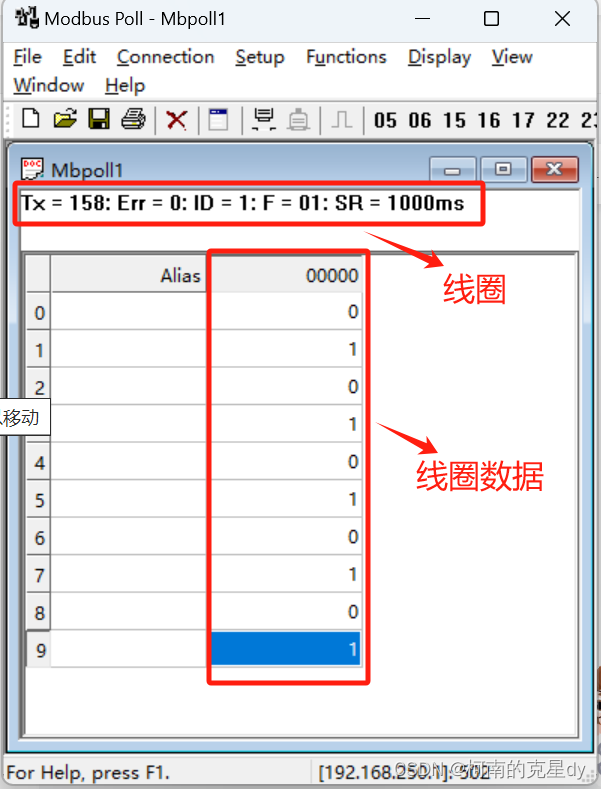Select highlighted coil value cell in row 9

pos(286,649)
